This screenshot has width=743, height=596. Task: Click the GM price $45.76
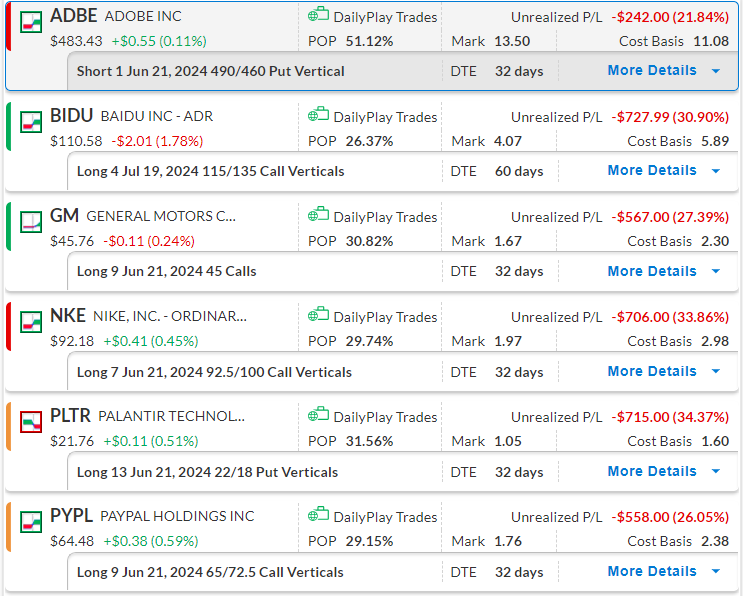pos(72,241)
